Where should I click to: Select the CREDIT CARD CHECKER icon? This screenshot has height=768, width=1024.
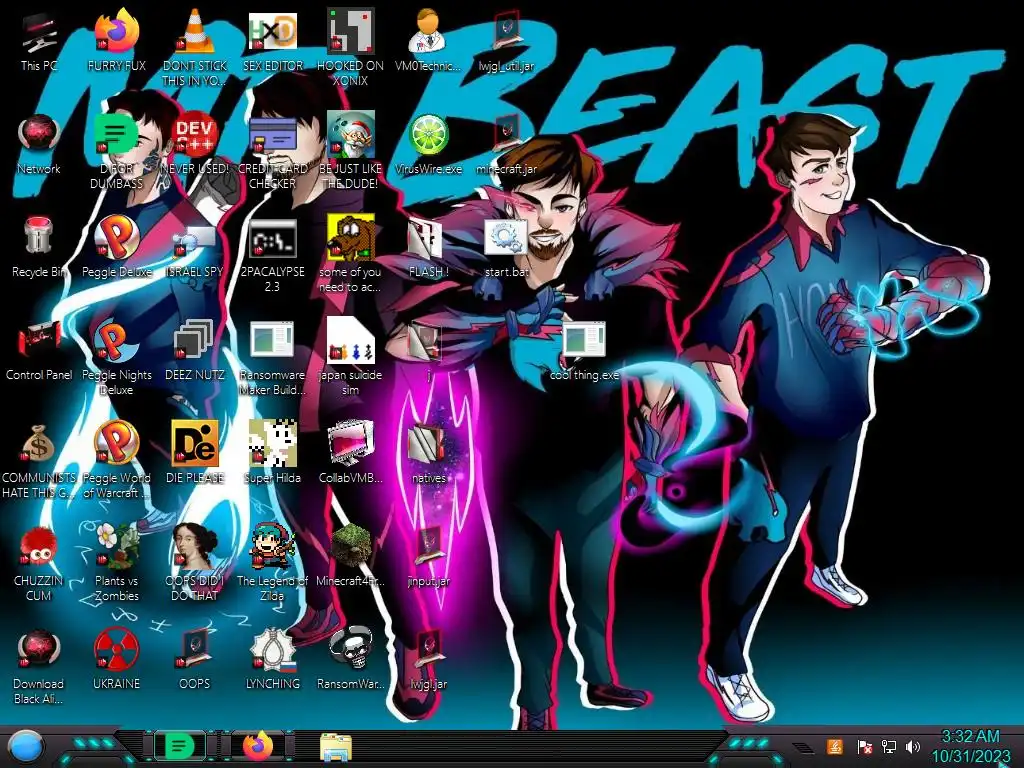(272, 135)
